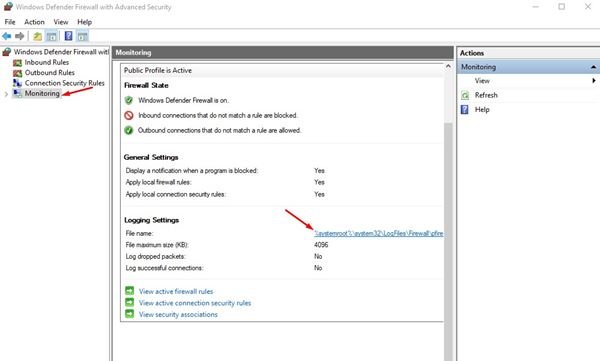Click View in the Actions pane

point(482,81)
